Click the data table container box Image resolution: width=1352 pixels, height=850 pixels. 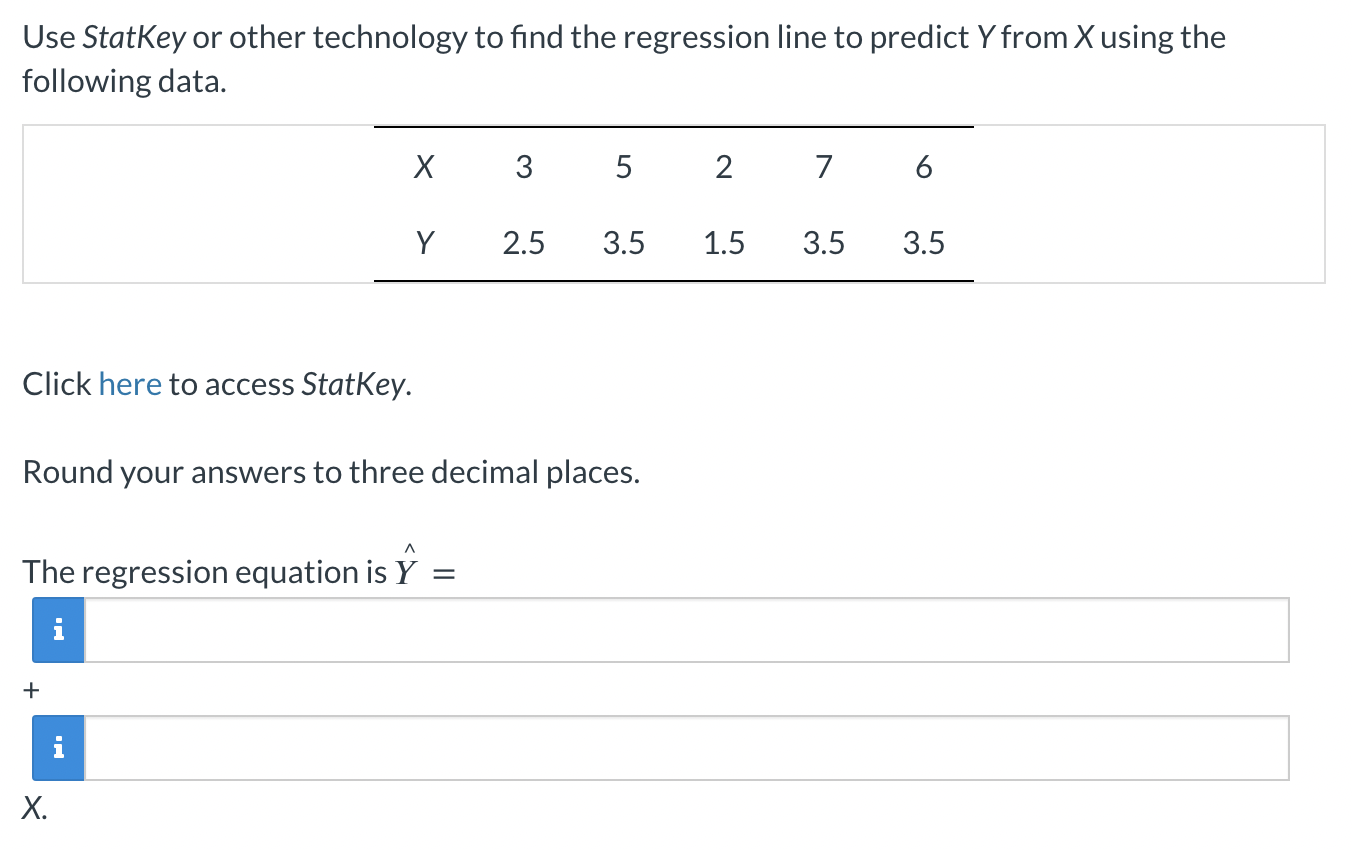674,204
